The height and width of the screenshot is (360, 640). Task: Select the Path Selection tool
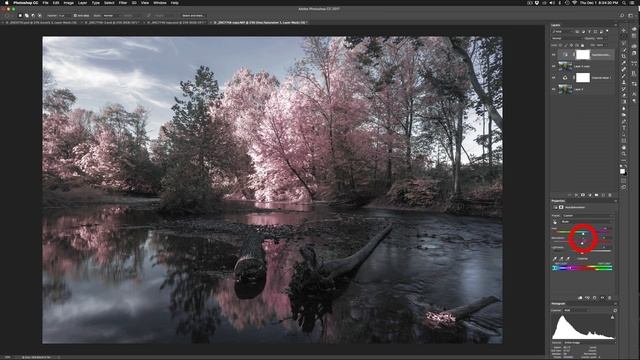tap(624, 134)
